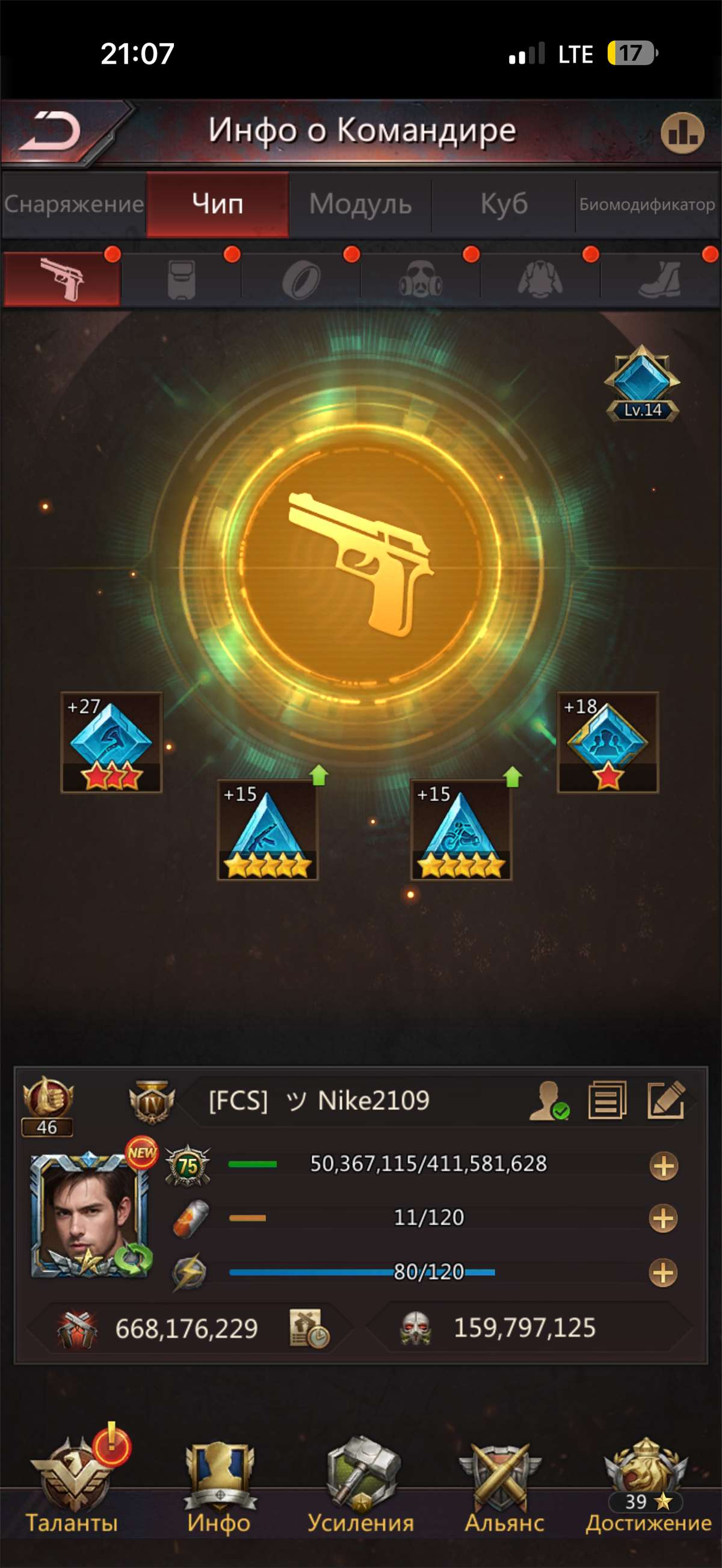Switch to the Модуль tab
The height and width of the screenshot is (1568, 722).
[360, 204]
